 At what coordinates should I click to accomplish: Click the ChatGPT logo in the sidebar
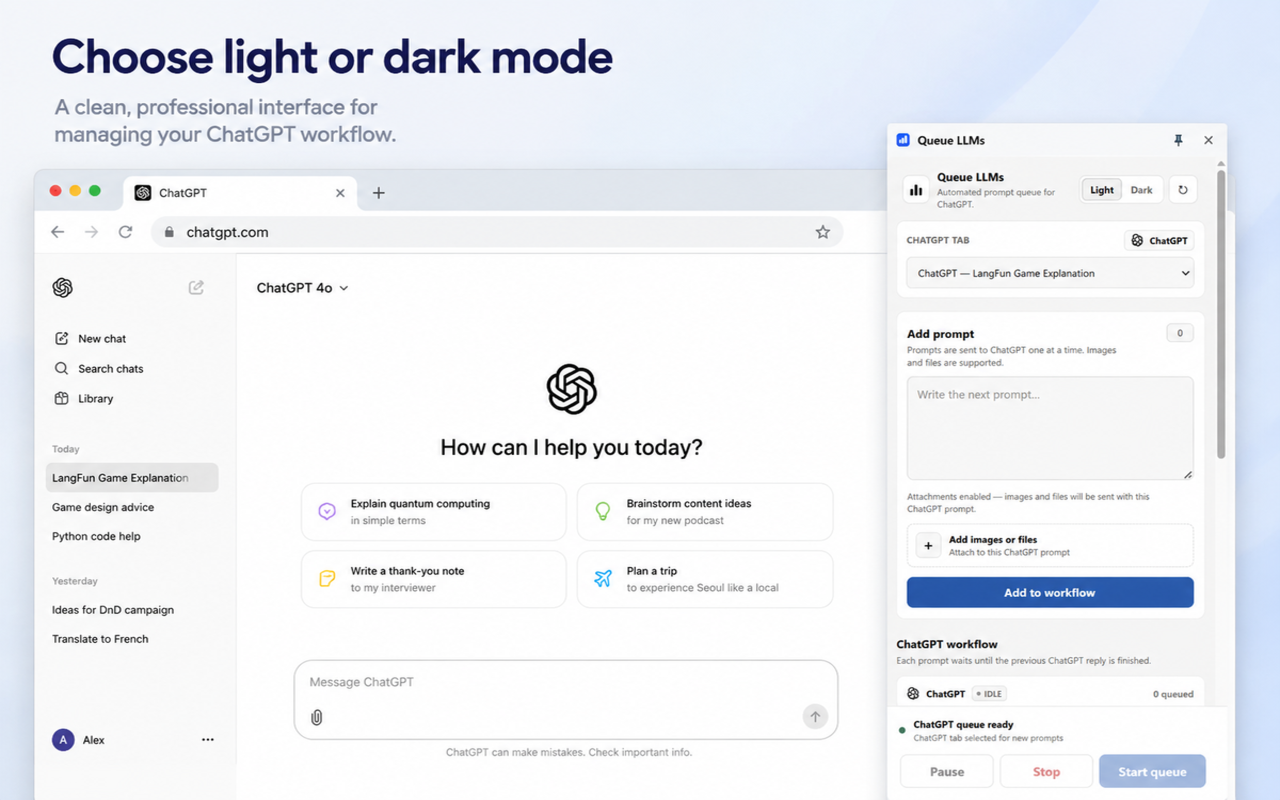[63, 288]
